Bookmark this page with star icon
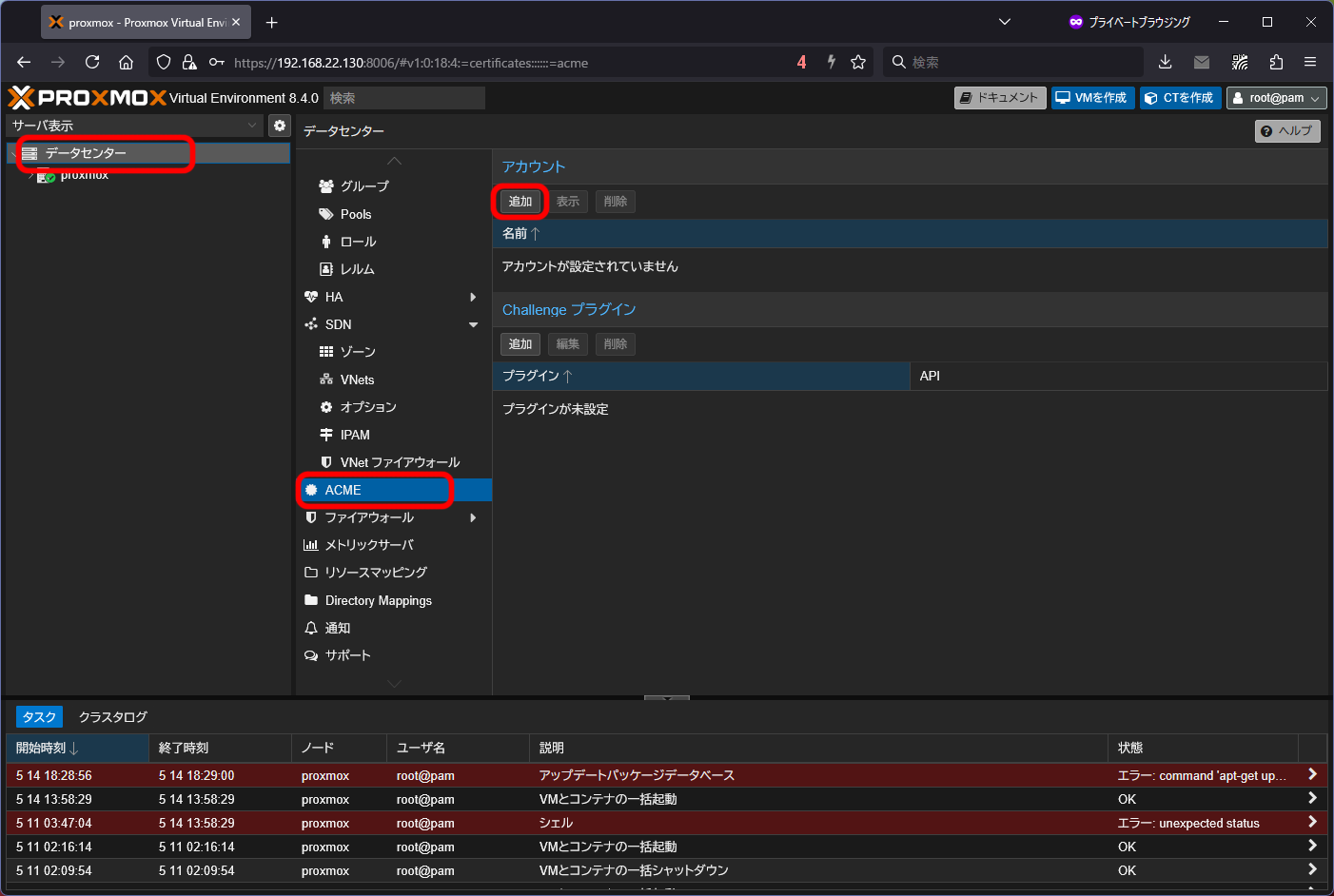 858,62
